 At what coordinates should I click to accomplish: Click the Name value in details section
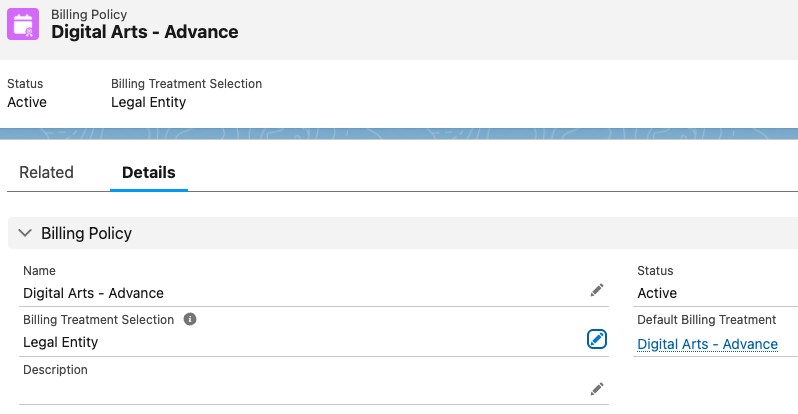point(93,293)
